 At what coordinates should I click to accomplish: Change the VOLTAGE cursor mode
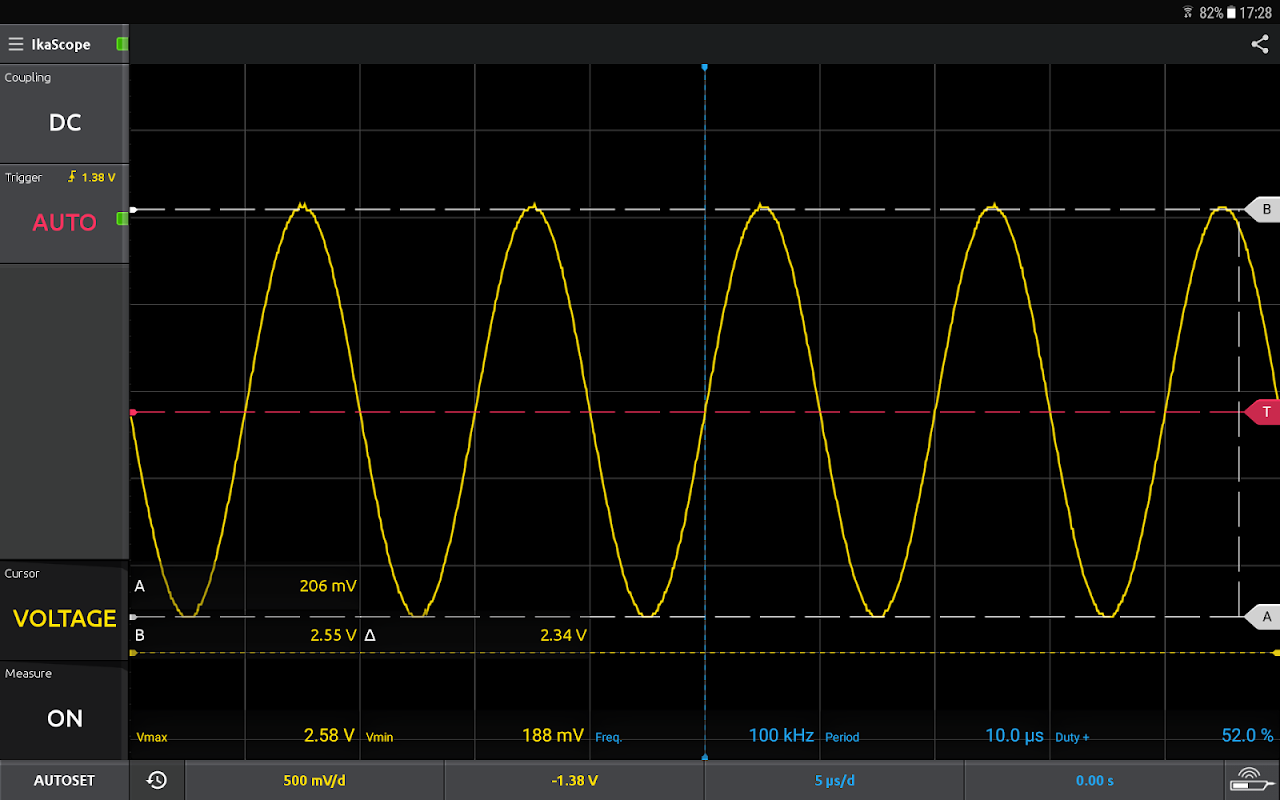[x=65, y=610]
